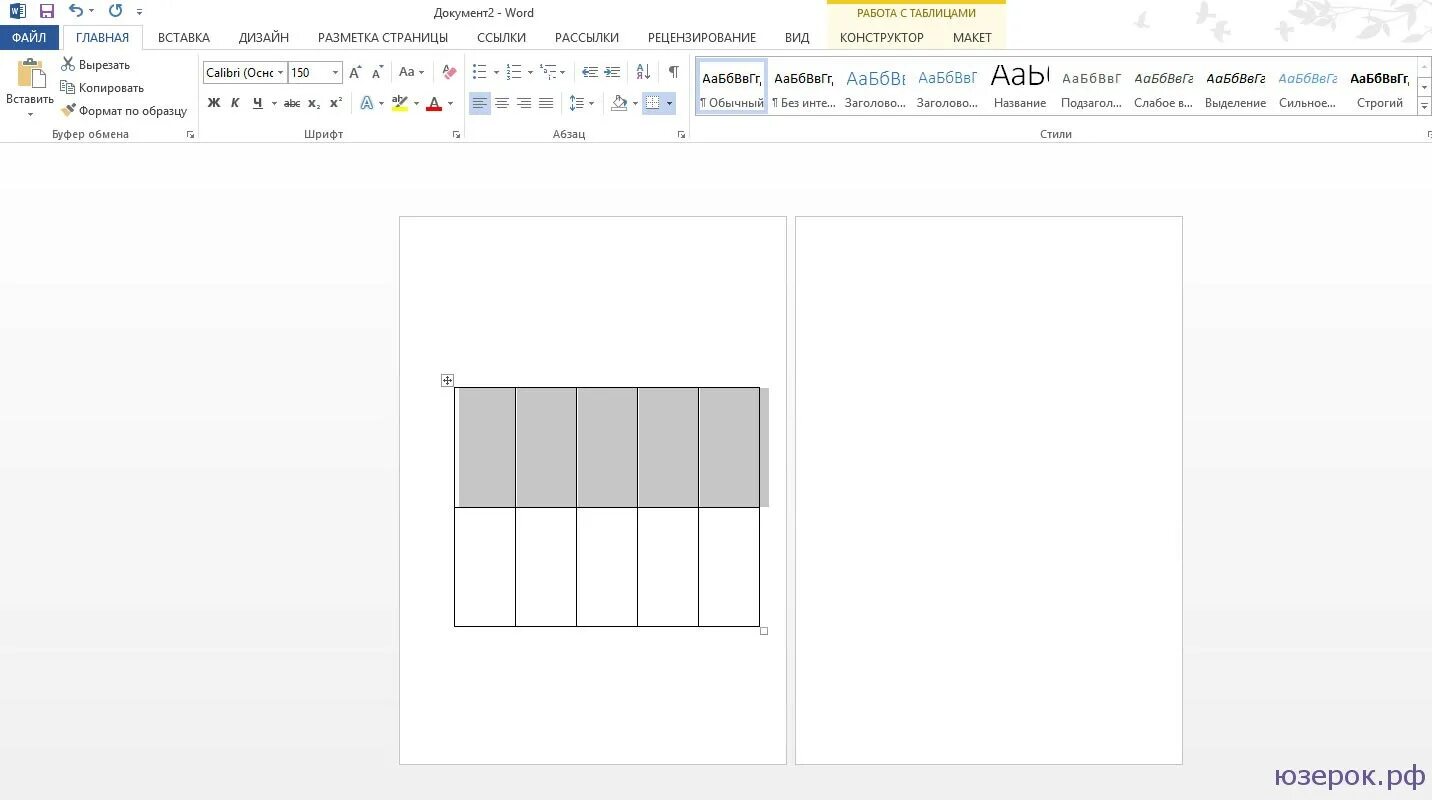Click Вырезать to cut selection
1432x800 pixels.
pyautogui.click(x=96, y=65)
